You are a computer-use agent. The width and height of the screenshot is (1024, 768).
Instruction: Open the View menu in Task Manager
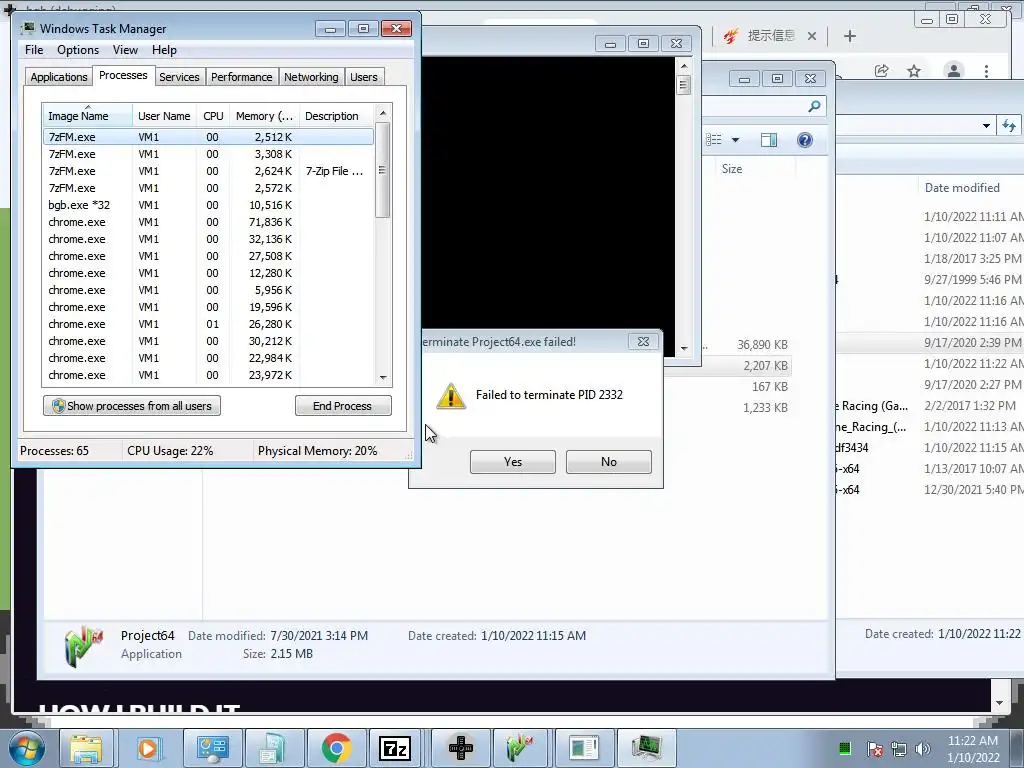click(x=125, y=50)
